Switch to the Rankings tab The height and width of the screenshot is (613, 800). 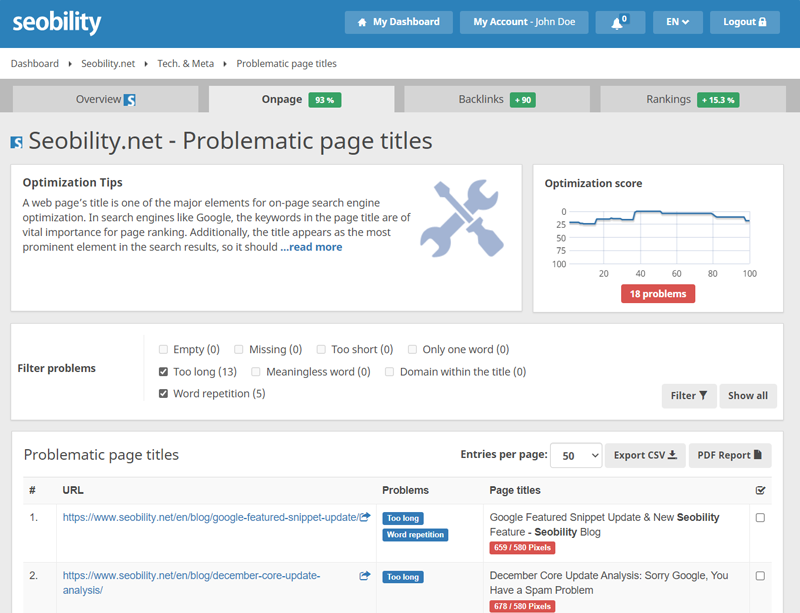[x=692, y=100]
